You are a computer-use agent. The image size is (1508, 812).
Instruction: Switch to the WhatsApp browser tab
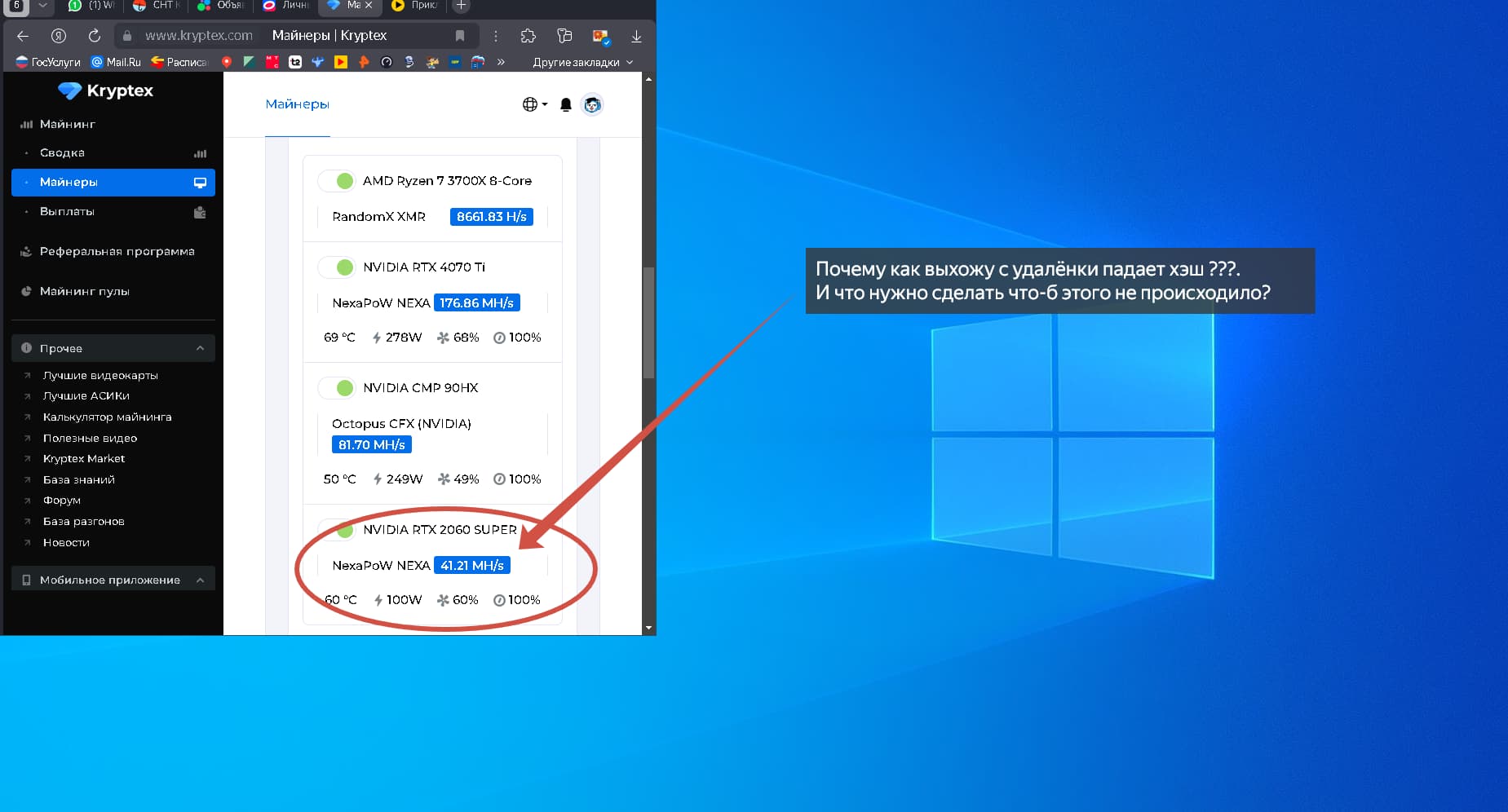(91, 6)
